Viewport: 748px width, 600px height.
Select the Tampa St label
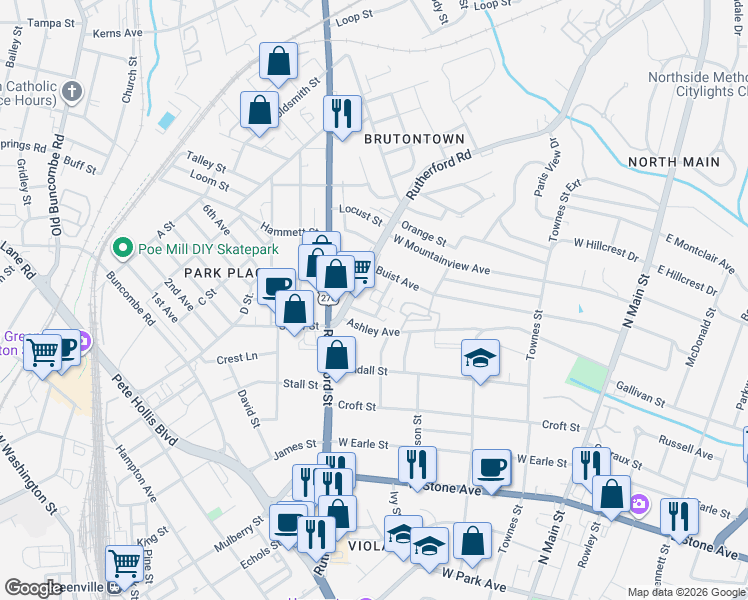(51, 23)
